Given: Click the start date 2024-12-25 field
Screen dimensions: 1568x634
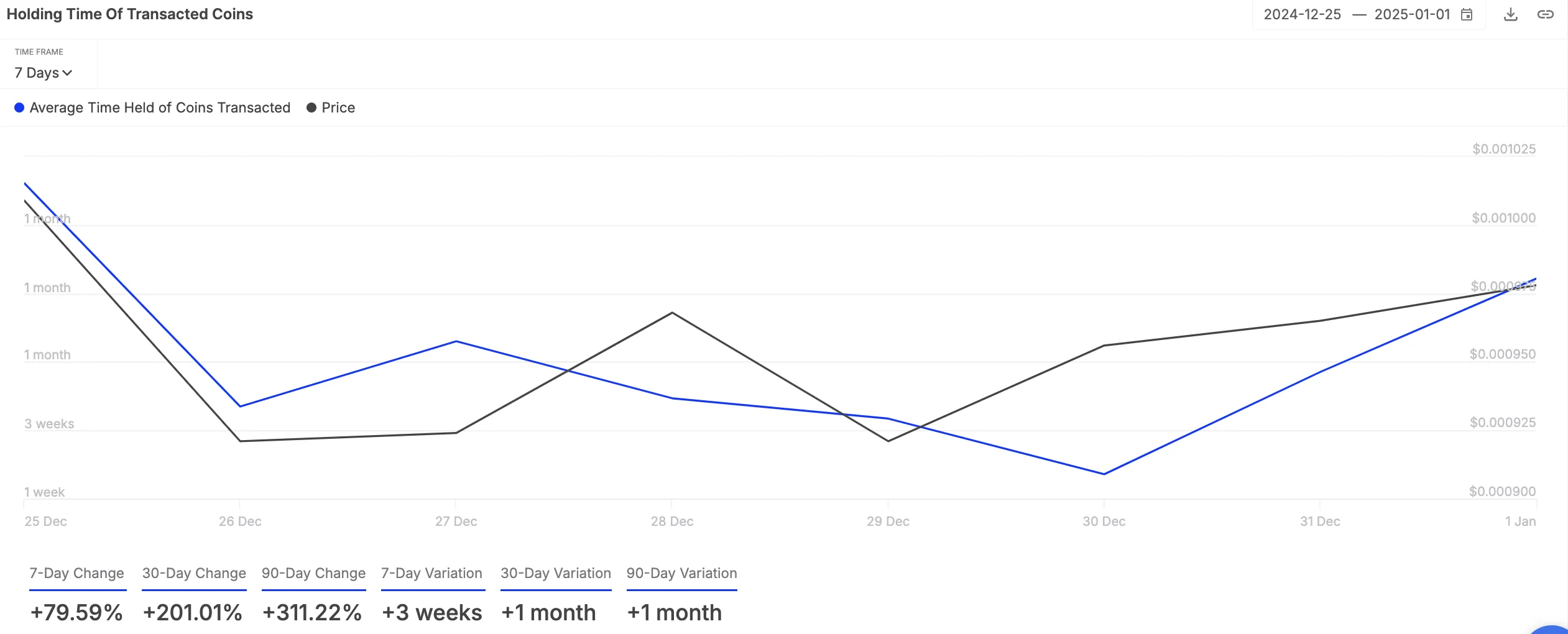Looking at the screenshot, I should click(x=1303, y=14).
